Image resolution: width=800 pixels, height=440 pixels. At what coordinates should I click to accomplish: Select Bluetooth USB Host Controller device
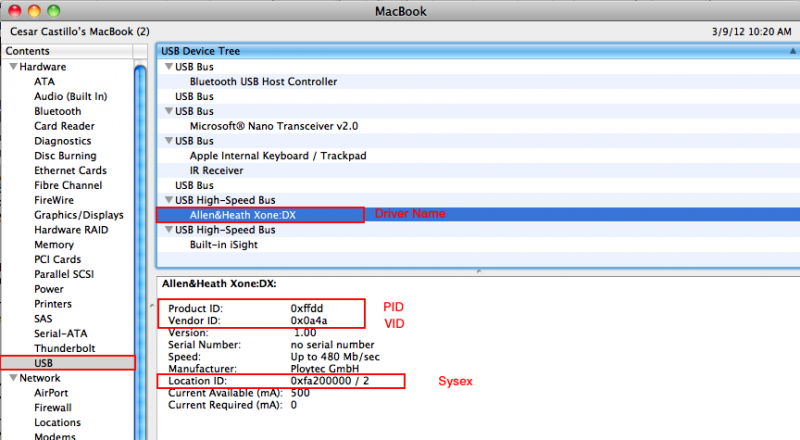[263, 82]
